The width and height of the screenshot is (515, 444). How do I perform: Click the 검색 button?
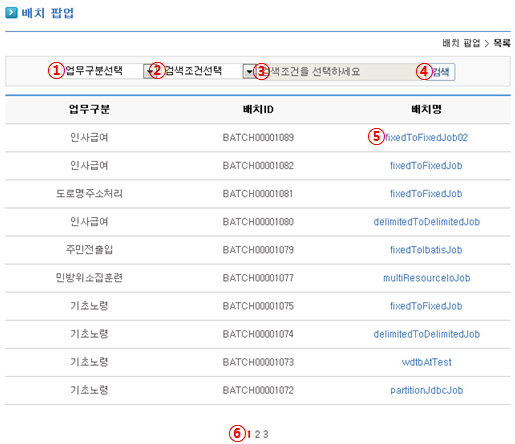pos(440,72)
